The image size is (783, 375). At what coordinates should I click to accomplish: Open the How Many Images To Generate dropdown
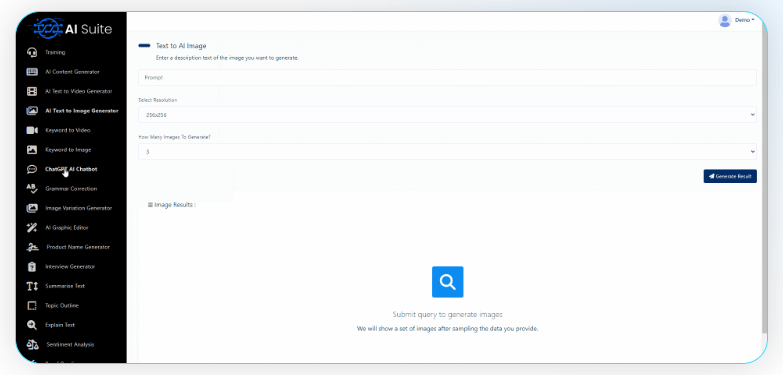(447, 152)
